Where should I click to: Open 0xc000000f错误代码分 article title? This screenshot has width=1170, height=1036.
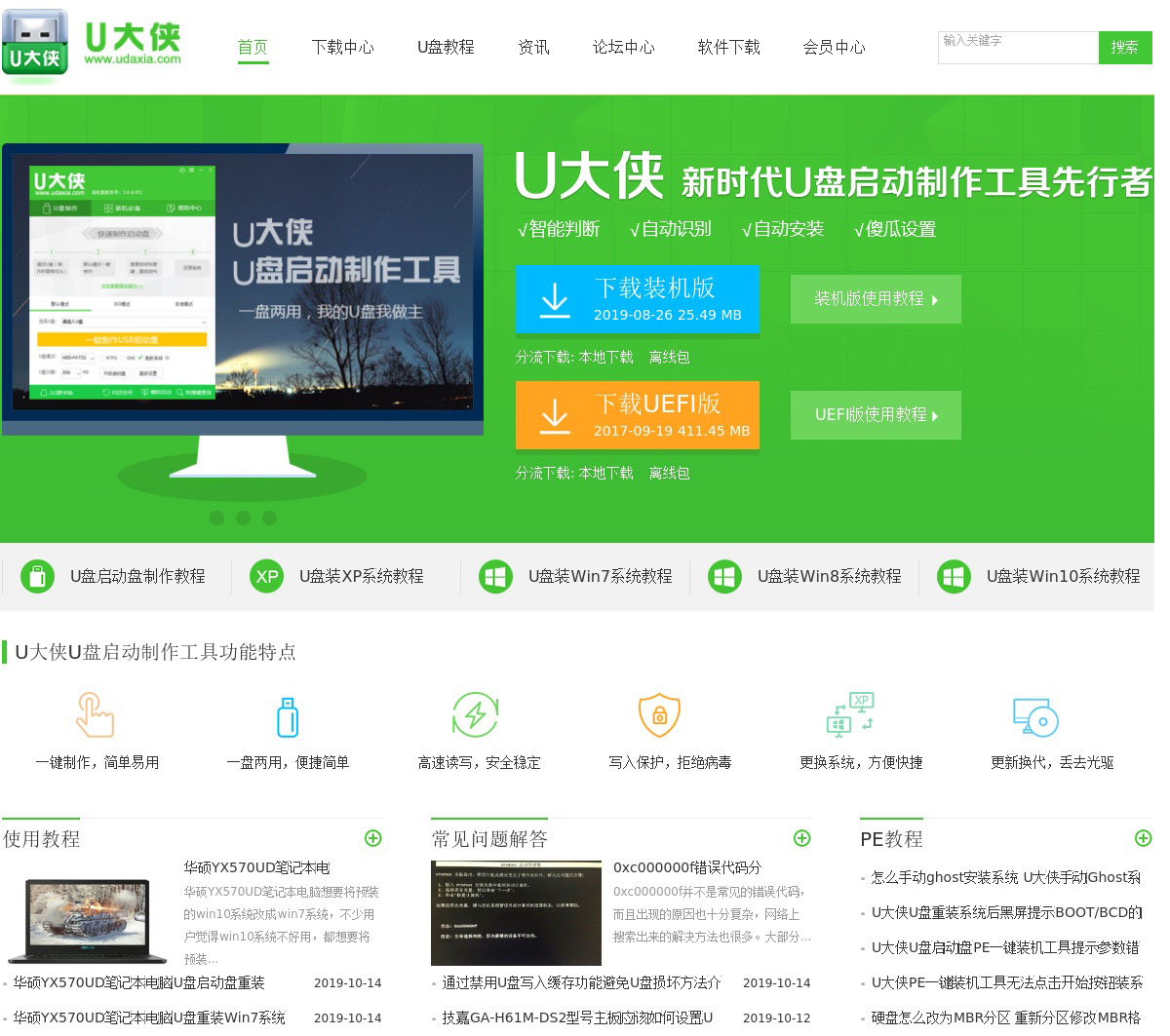click(687, 867)
